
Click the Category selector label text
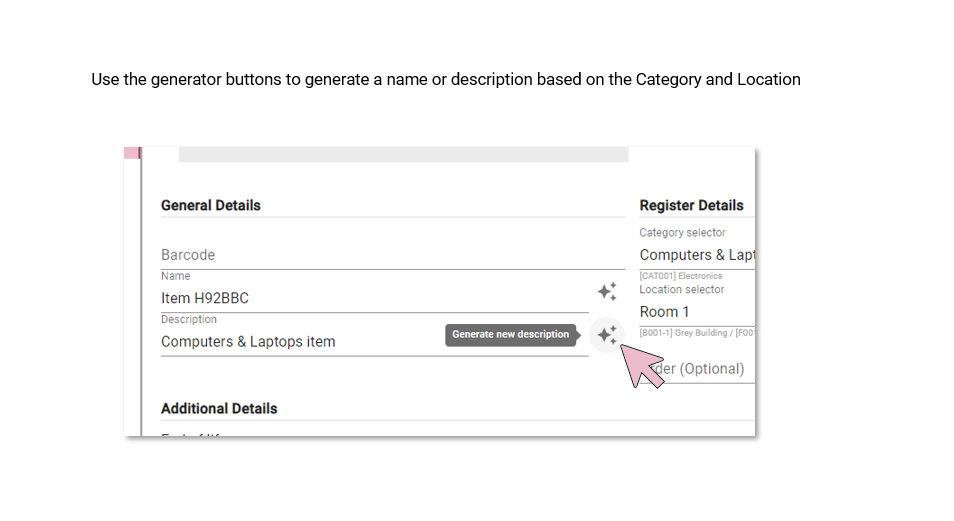[682, 233]
